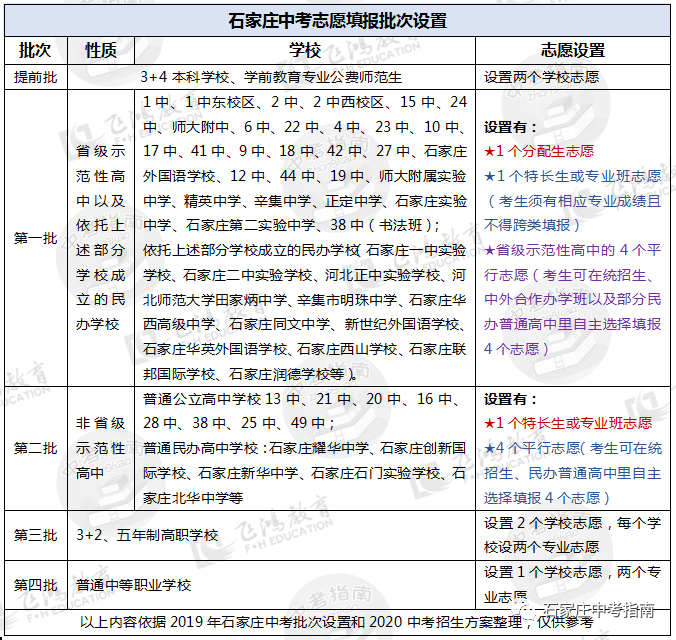Viewport: 676px width, 640px height.
Task: Click the red text ★1 个分配生志愿
Action: tap(539, 151)
